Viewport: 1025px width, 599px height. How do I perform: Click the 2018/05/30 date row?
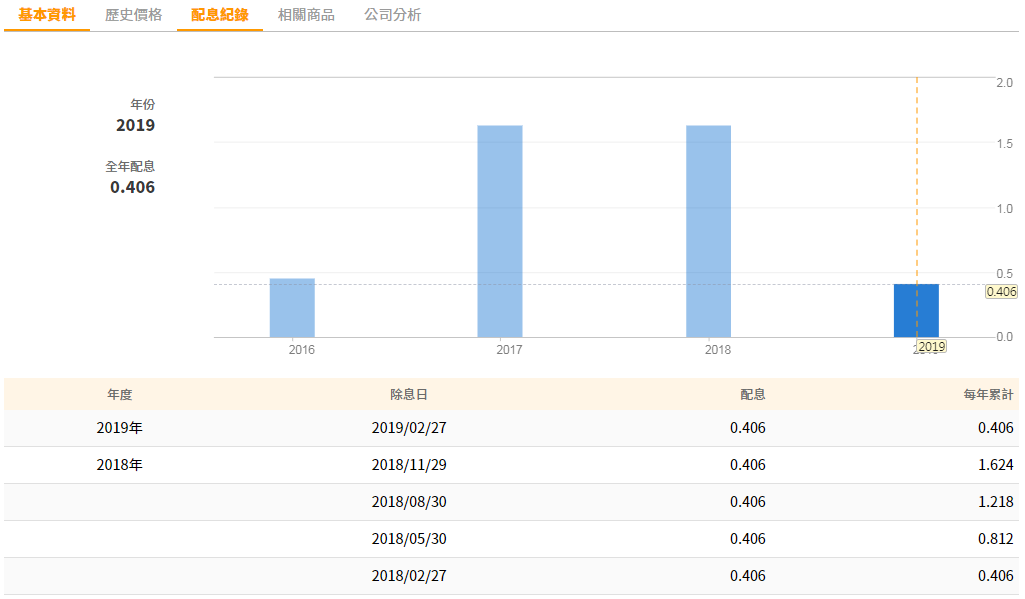(x=409, y=539)
